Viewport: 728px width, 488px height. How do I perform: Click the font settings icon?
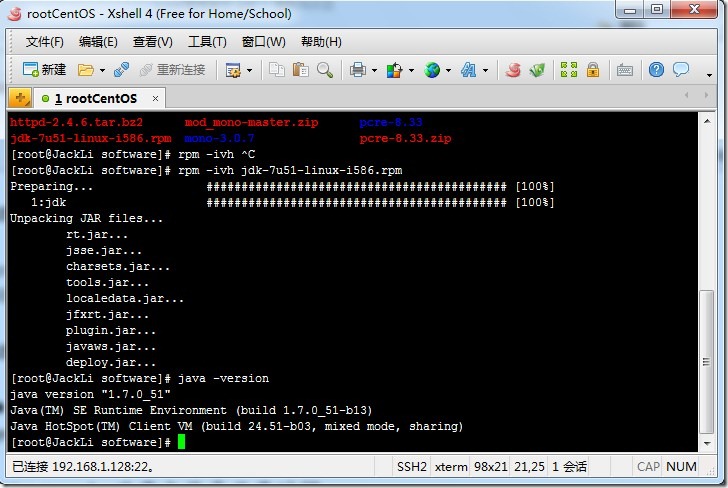point(468,70)
